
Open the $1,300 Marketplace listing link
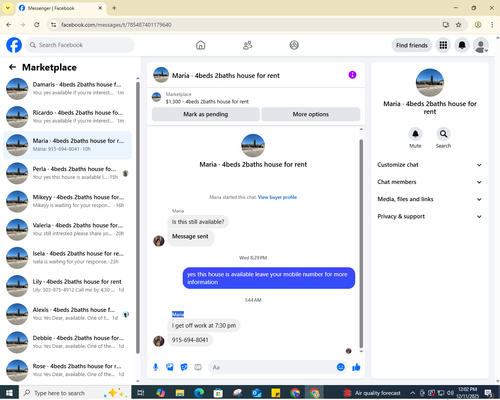point(207,102)
